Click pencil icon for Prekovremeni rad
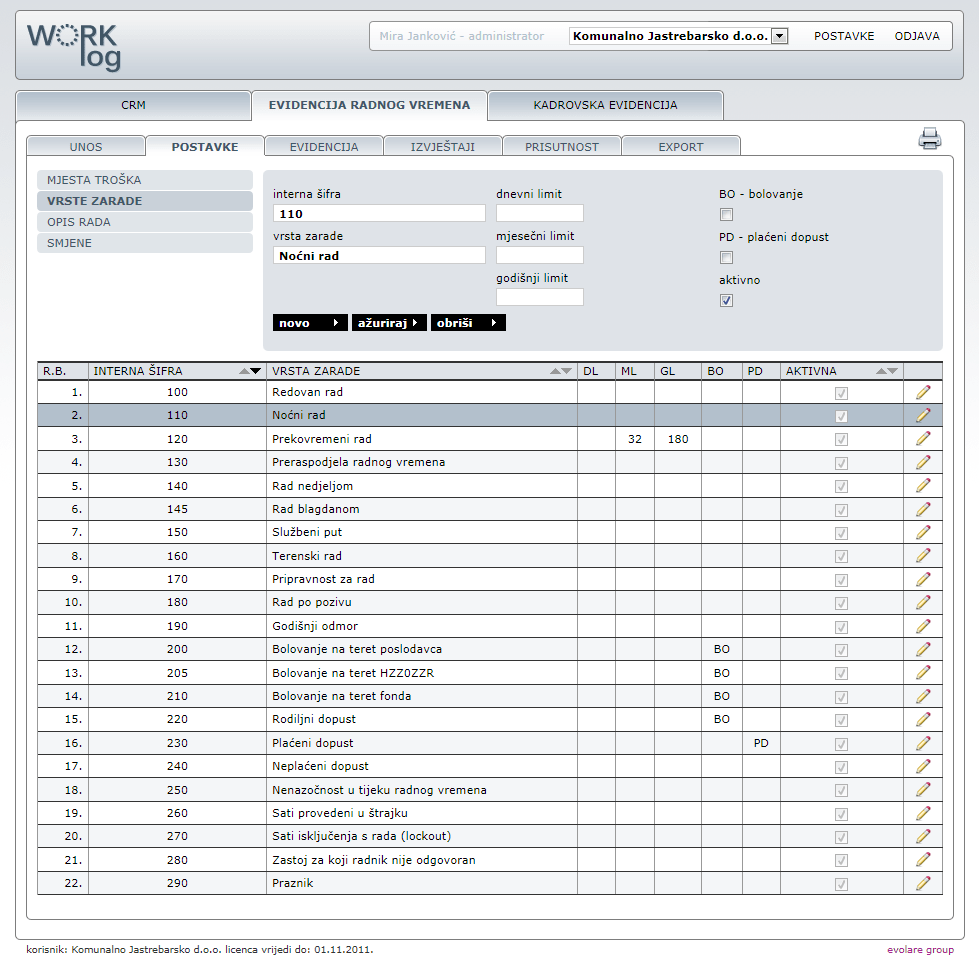Screen dimensions: 979x967 tap(923, 439)
